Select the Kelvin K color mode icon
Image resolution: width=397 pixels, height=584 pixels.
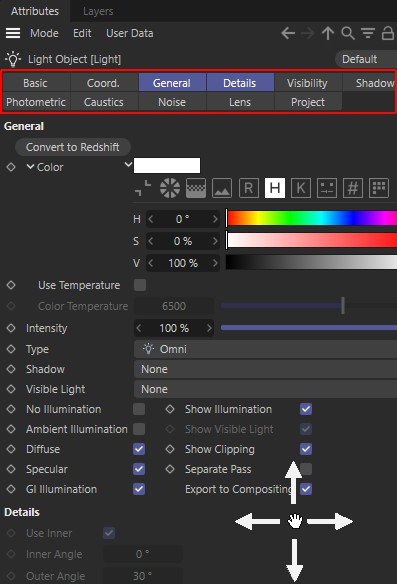301,188
